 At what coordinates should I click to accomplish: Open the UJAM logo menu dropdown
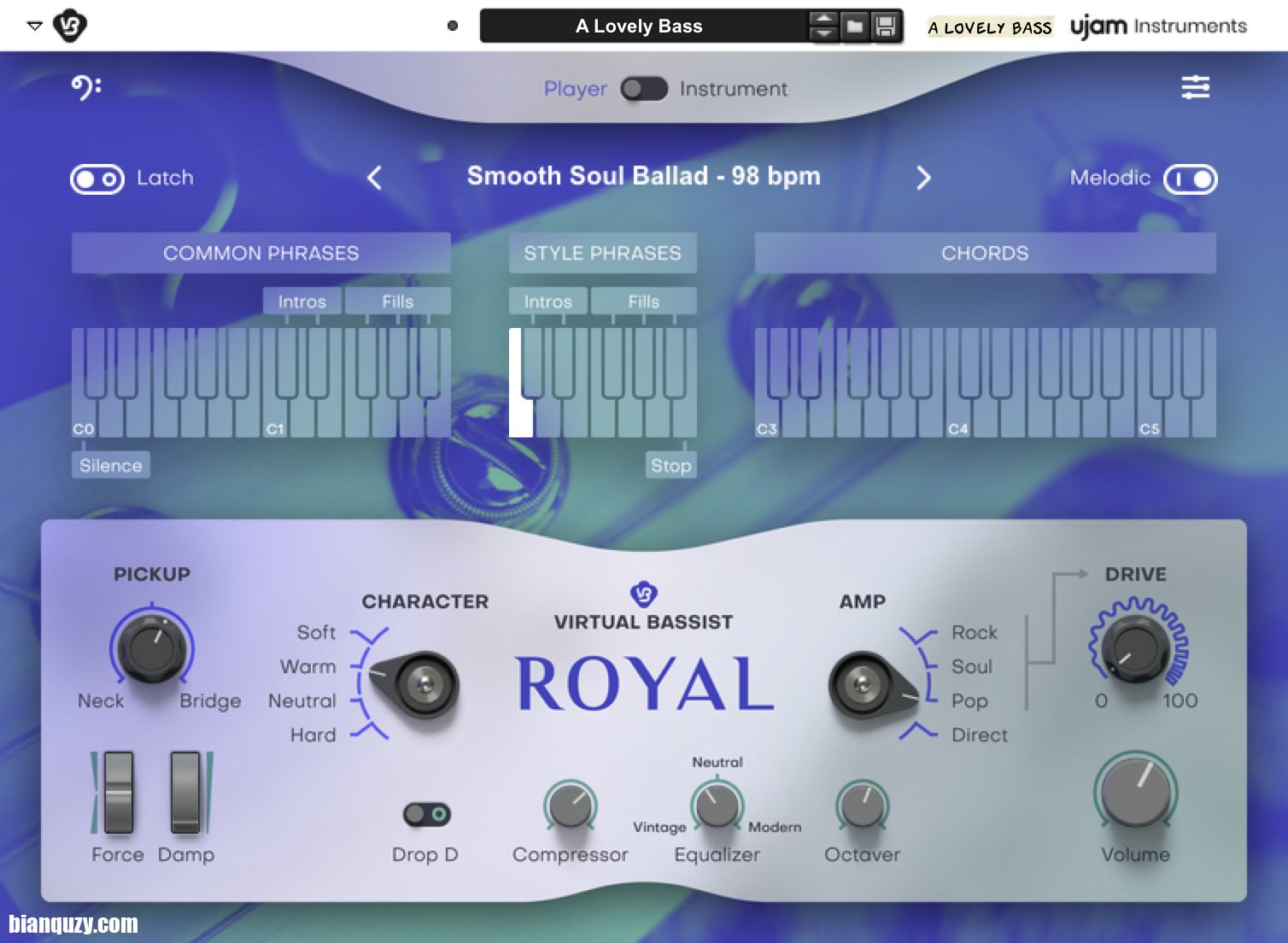35,26
